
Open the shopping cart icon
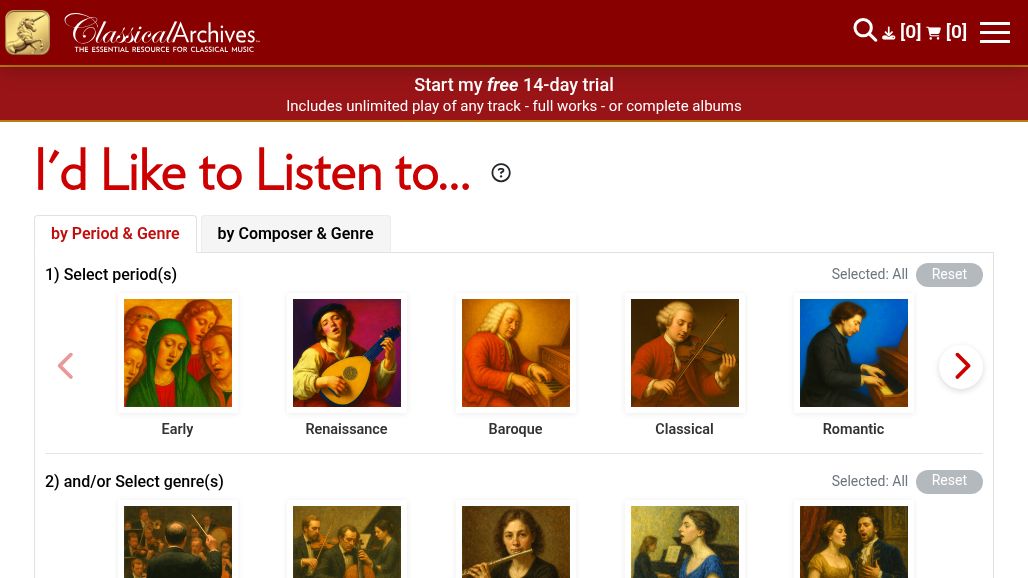pos(934,33)
